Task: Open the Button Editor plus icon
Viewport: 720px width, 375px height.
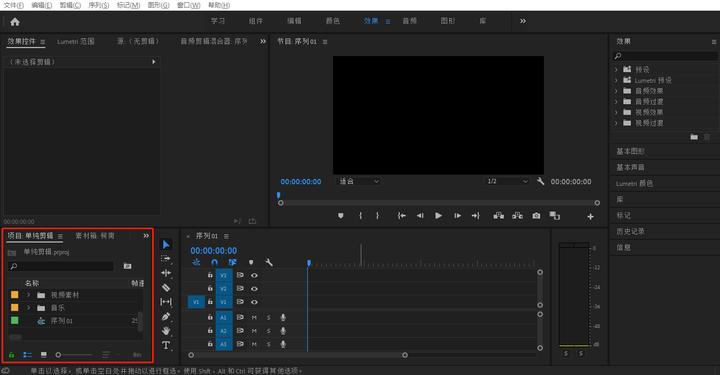Action: 591,217
